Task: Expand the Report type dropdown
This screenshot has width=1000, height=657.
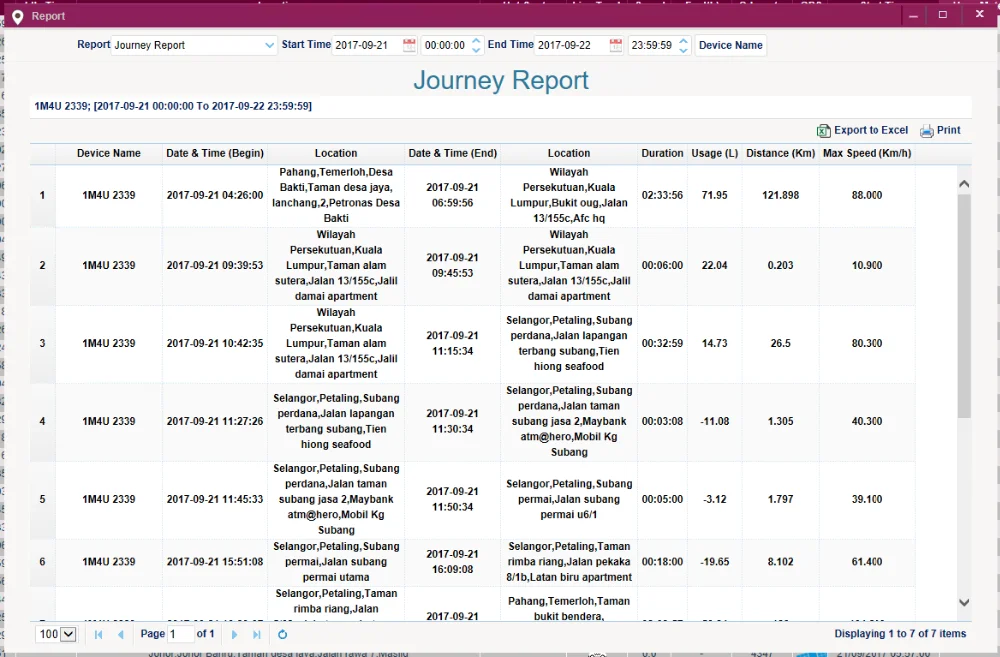Action: [x=270, y=45]
